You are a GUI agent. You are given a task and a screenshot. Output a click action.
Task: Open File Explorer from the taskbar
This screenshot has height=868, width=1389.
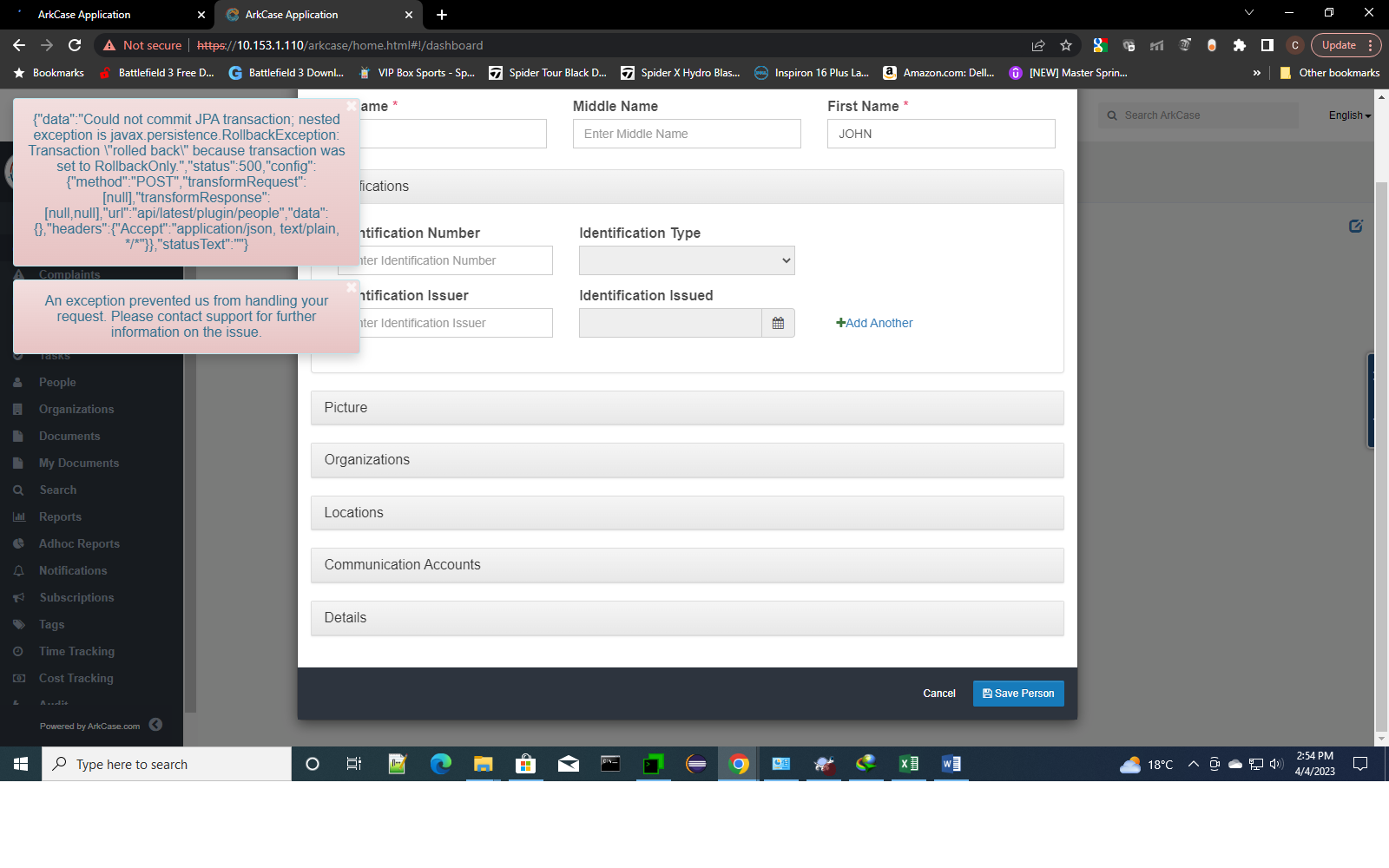483,764
